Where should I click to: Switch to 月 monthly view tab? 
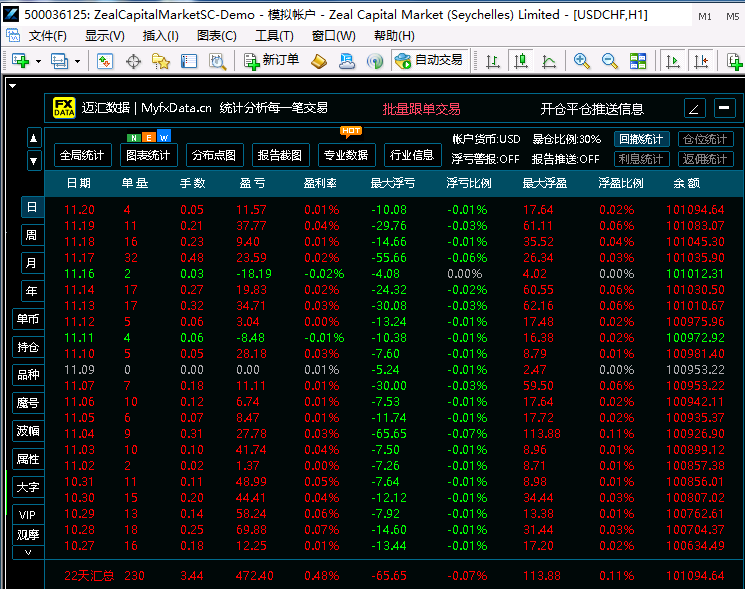[x=32, y=263]
